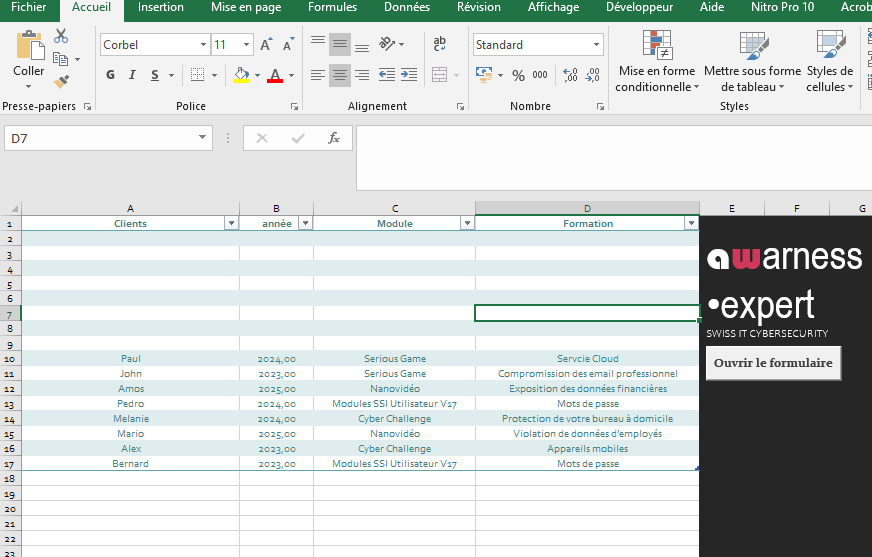The height and width of the screenshot is (557, 872).
Task: Click the wrap text icon
Action: [439, 44]
